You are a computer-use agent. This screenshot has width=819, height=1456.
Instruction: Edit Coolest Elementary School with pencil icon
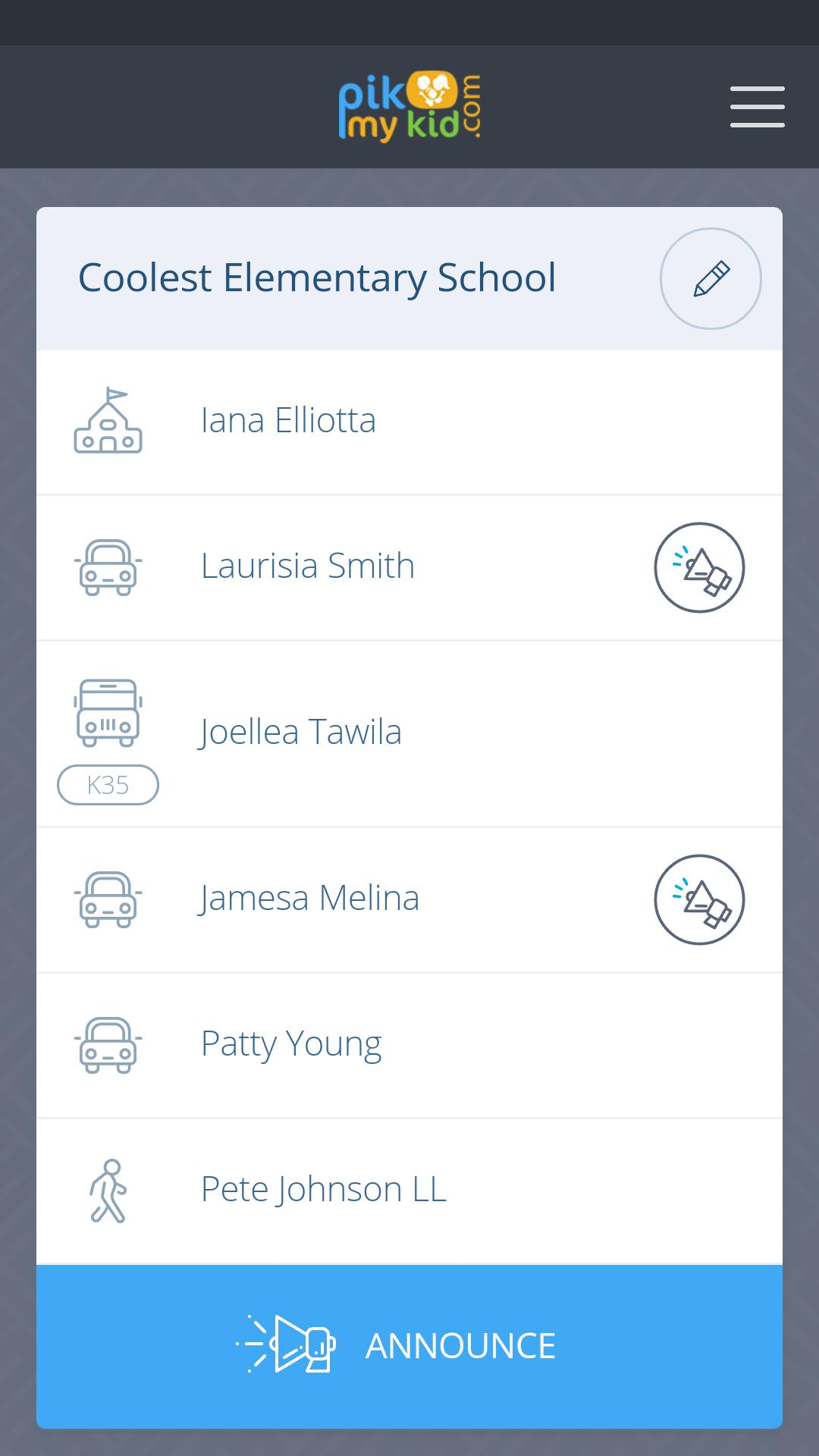point(711,278)
